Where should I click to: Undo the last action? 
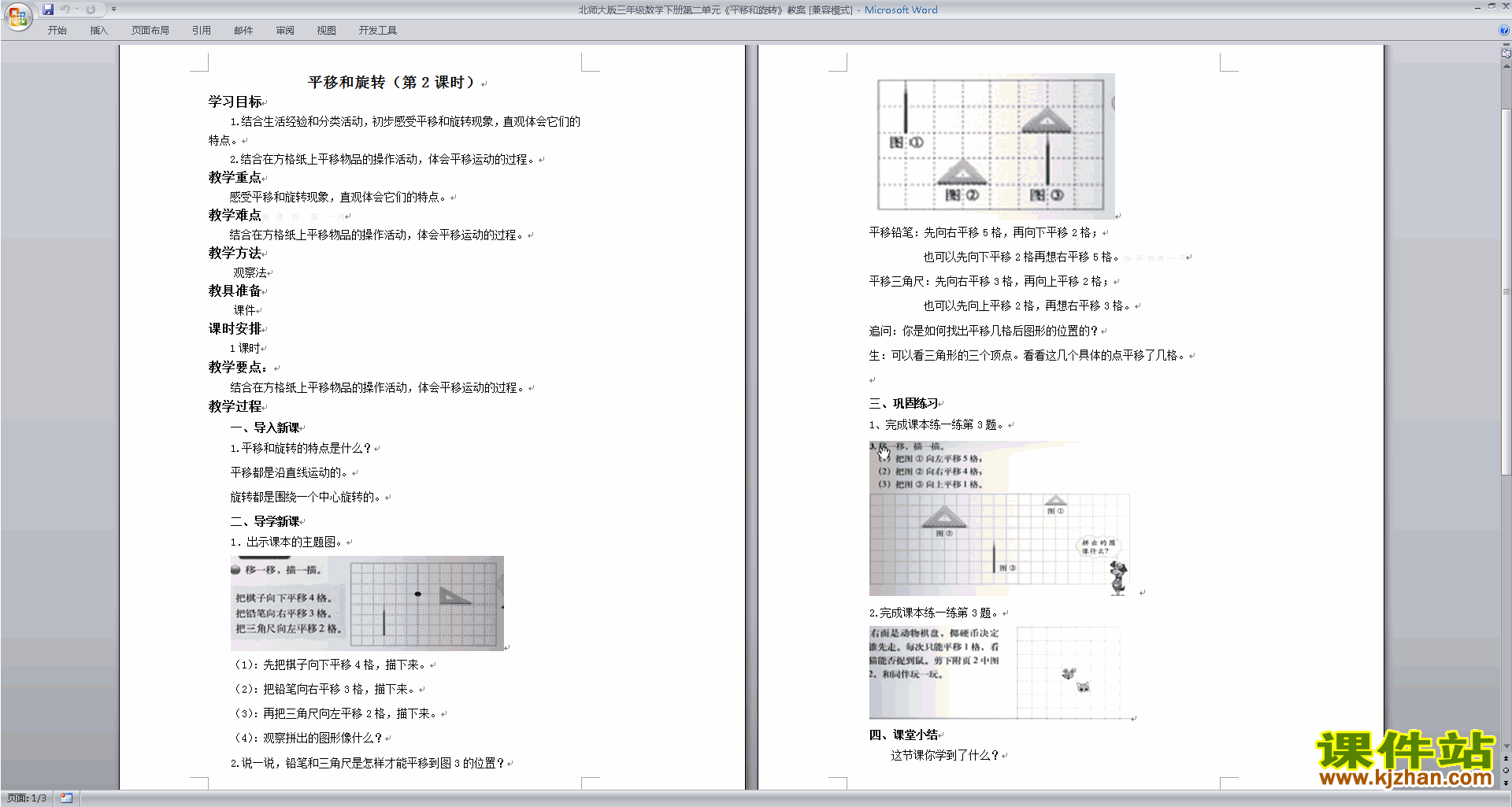(x=65, y=9)
